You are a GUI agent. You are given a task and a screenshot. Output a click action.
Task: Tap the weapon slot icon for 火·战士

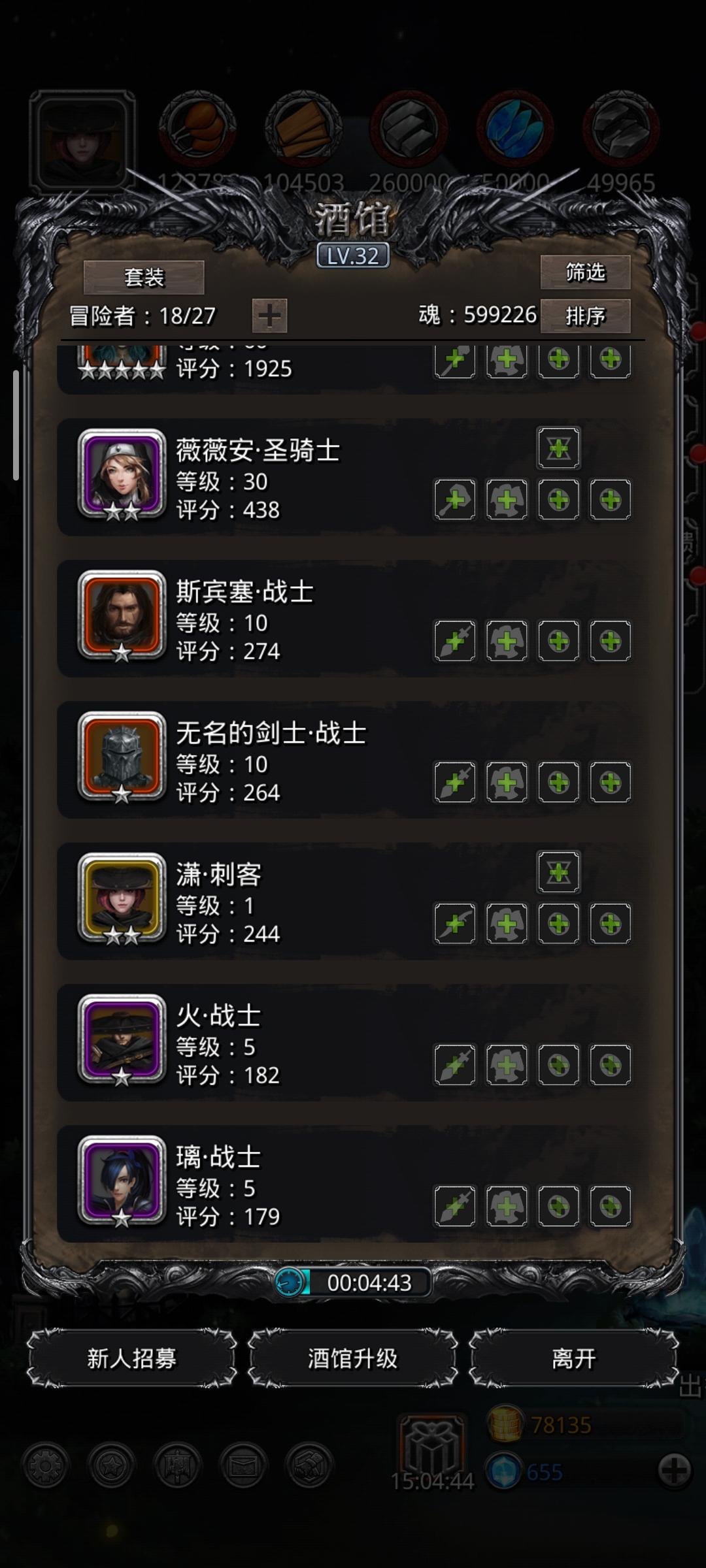[x=455, y=1065]
